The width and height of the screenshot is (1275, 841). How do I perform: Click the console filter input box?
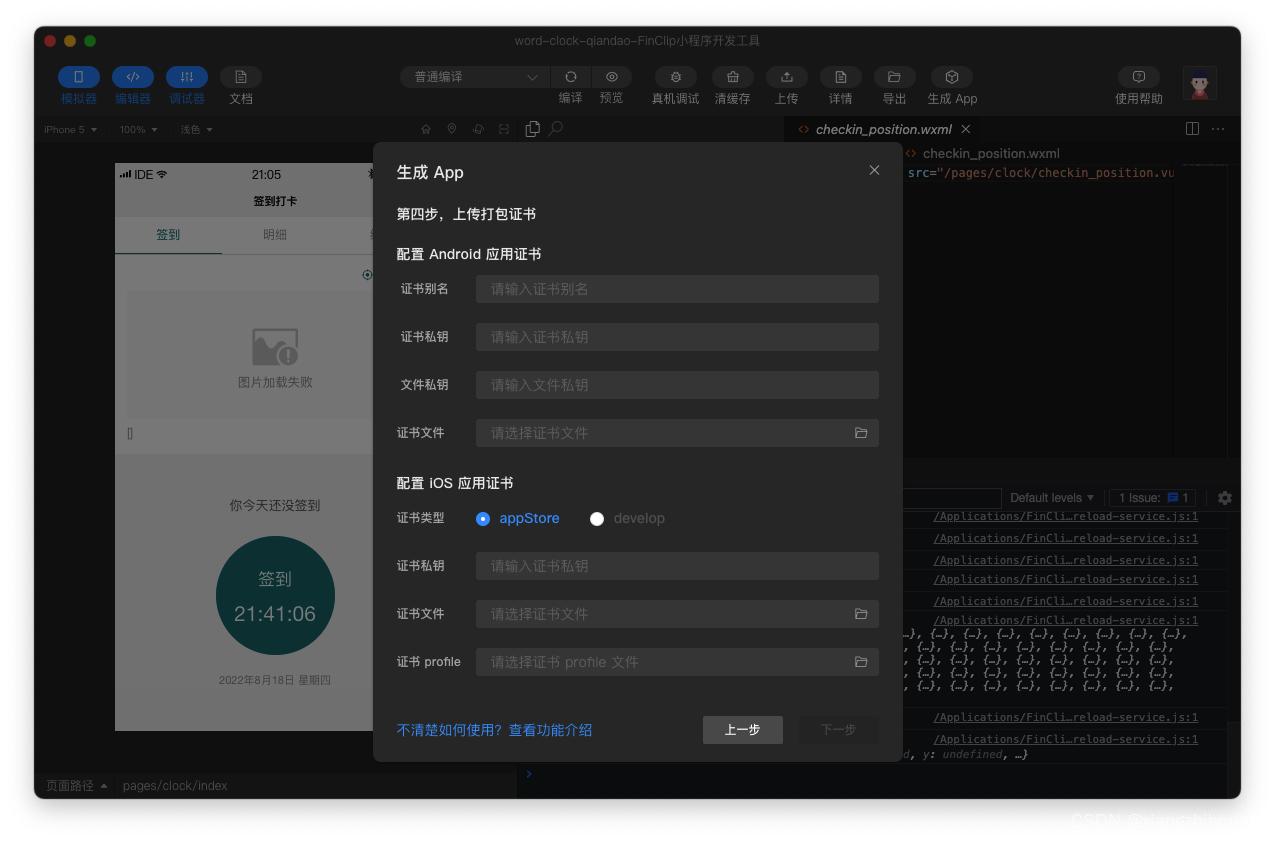951,498
